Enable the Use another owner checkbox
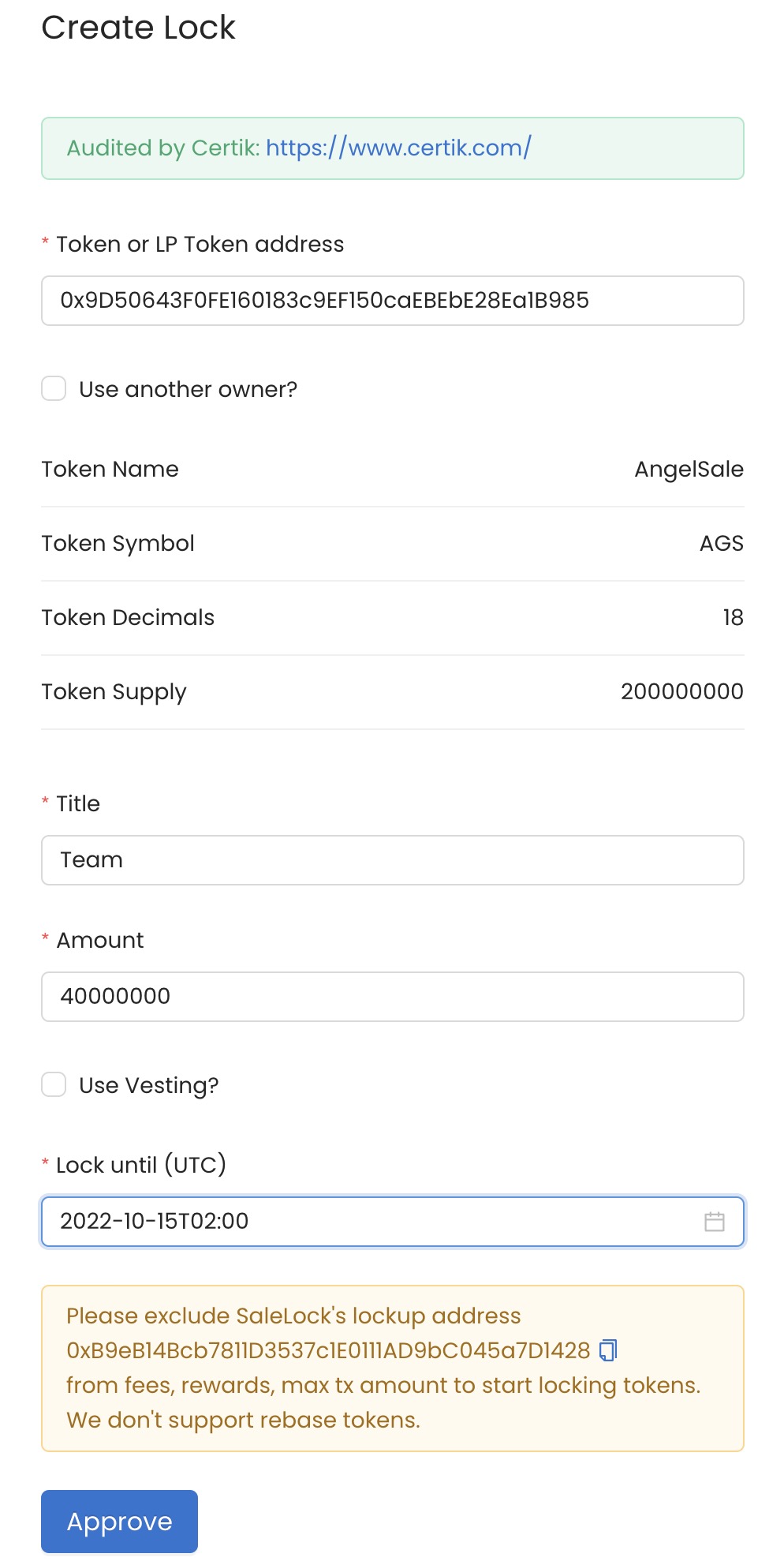The width and height of the screenshot is (784, 1561). point(54,388)
